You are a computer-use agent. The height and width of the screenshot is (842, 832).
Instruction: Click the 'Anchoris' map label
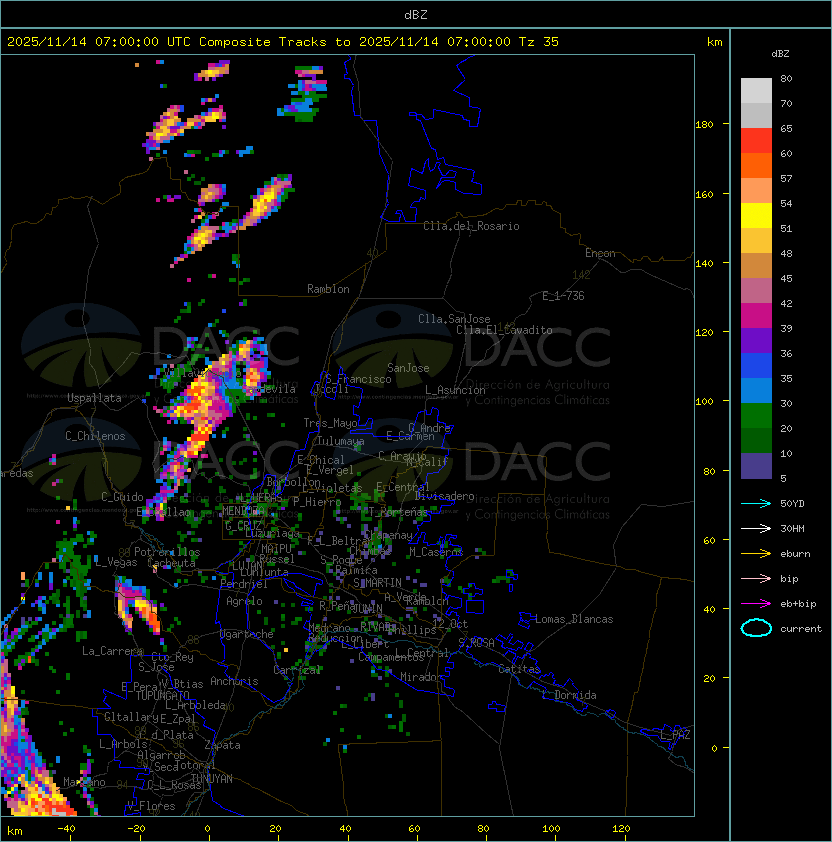(x=234, y=681)
